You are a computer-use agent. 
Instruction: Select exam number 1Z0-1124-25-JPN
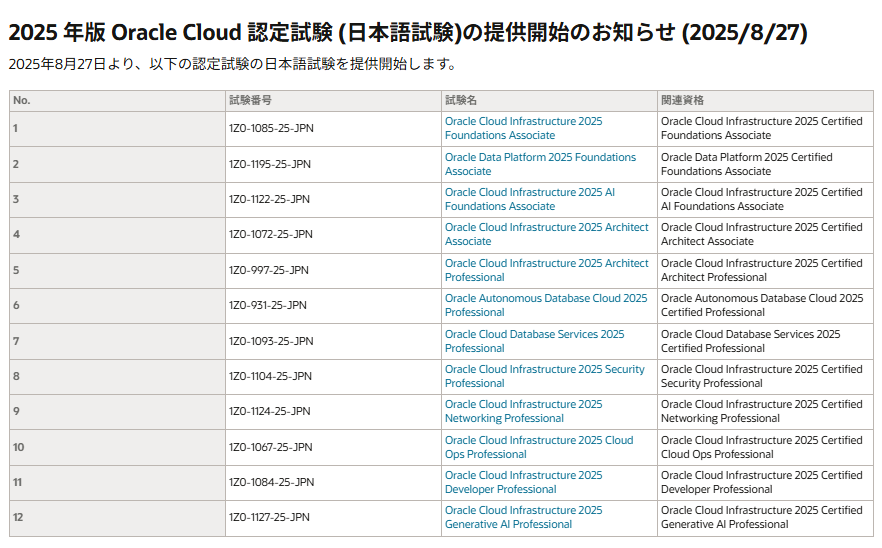pyautogui.click(x=269, y=411)
